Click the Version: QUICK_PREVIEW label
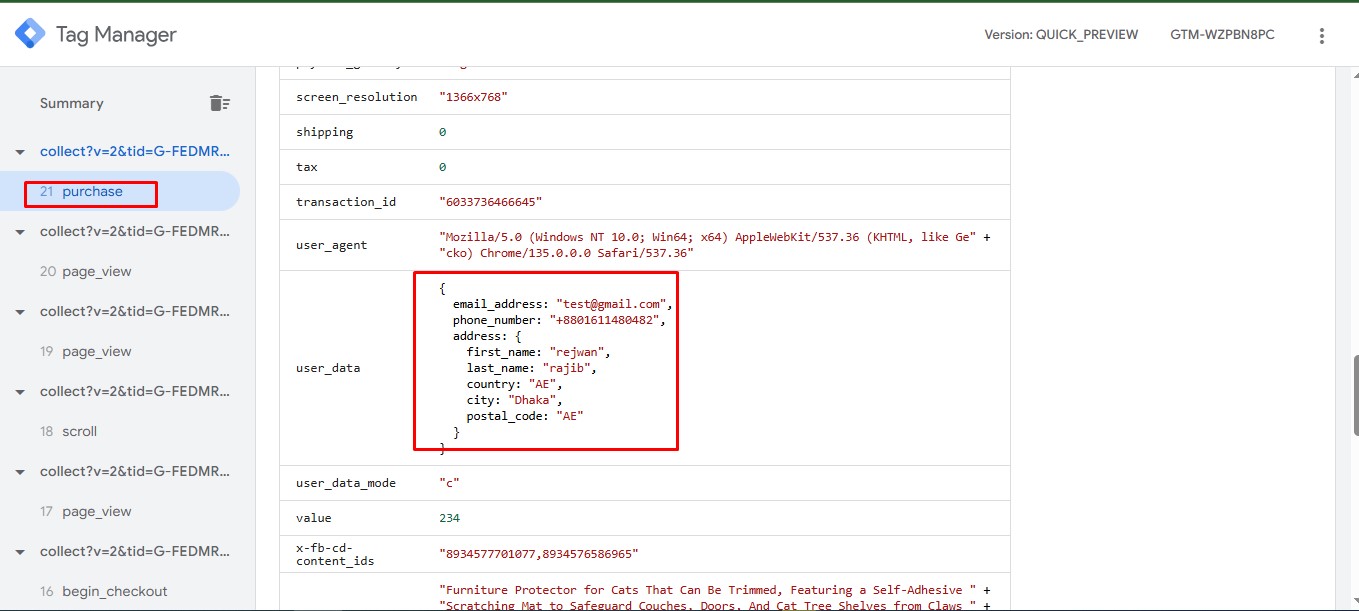1359x611 pixels. point(1061,35)
